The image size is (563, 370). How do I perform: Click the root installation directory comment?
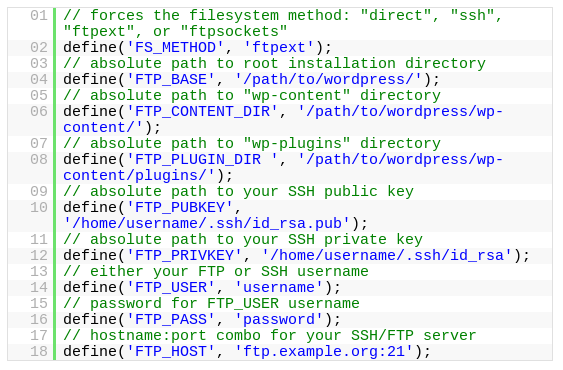click(x=274, y=64)
